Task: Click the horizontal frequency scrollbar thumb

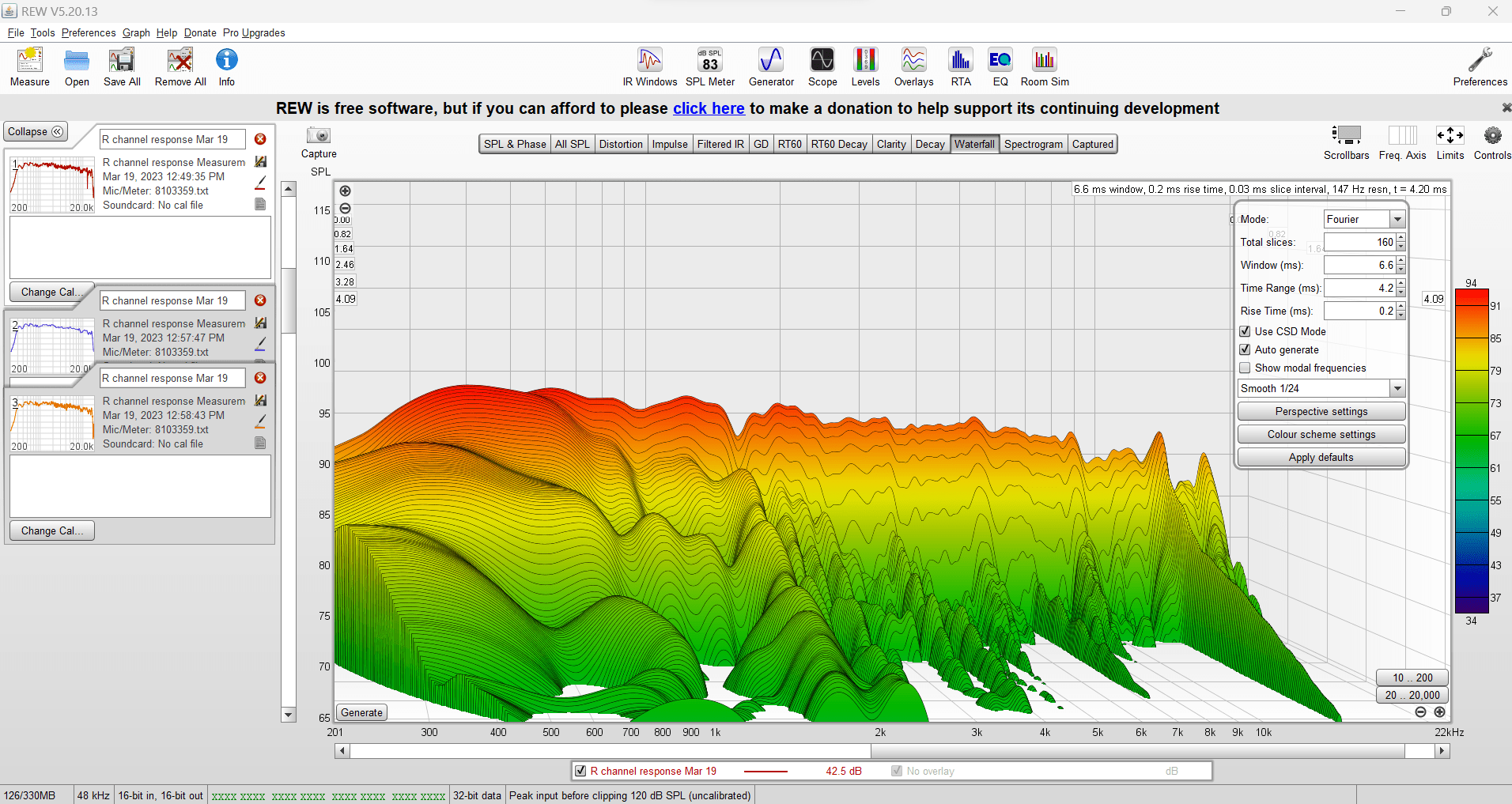Action: coord(1138,751)
